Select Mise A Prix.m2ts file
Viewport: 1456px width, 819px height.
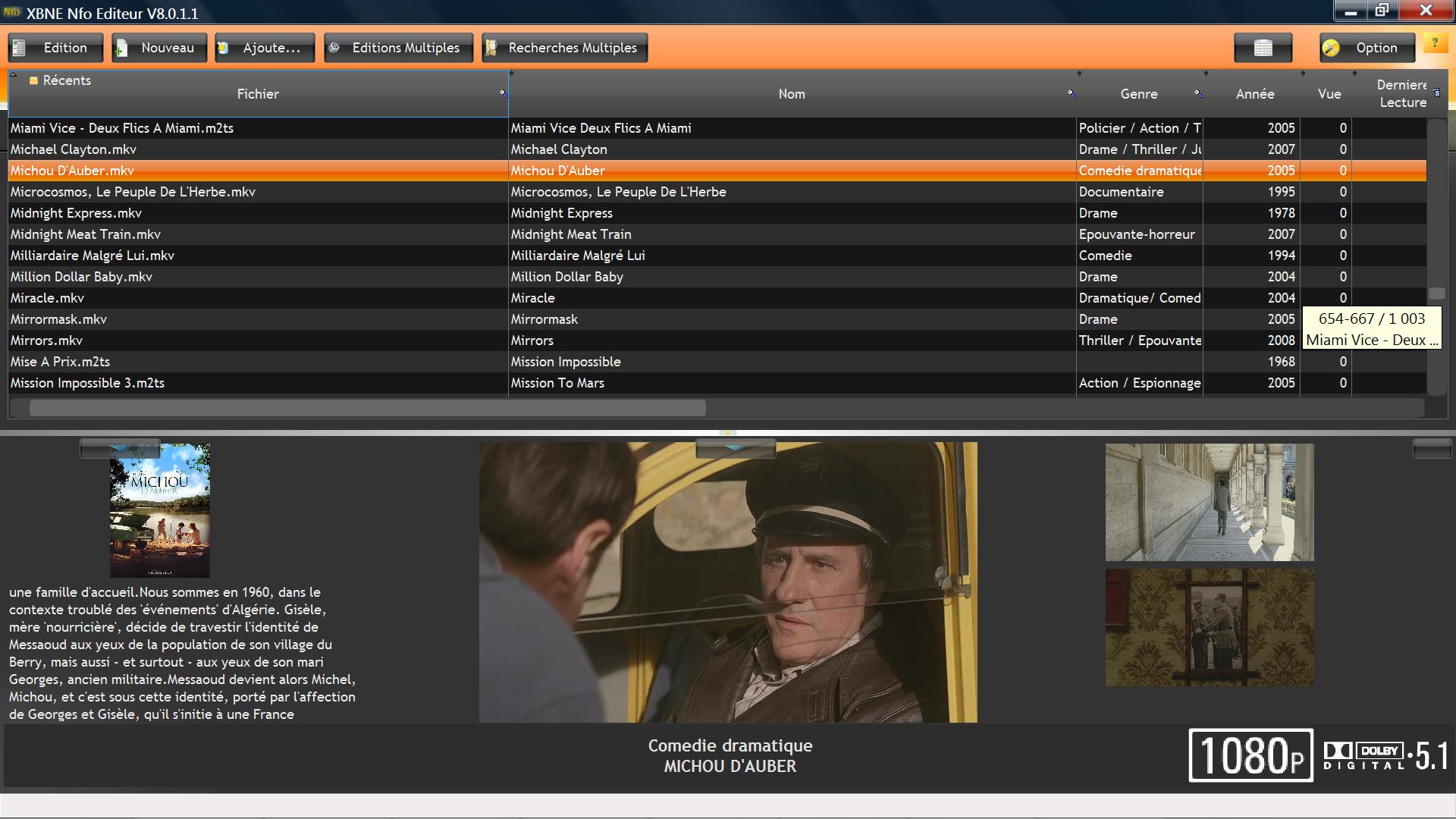[258, 362]
